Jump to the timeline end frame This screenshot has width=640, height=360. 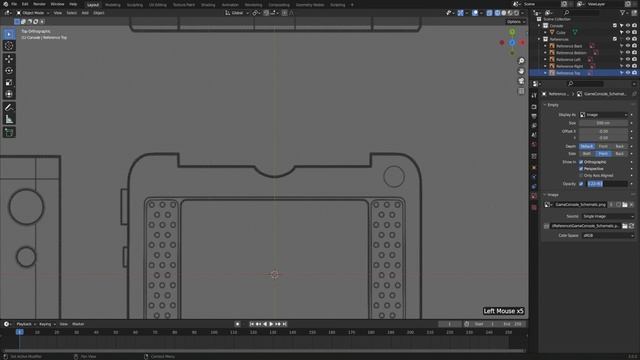tap(284, 324)
